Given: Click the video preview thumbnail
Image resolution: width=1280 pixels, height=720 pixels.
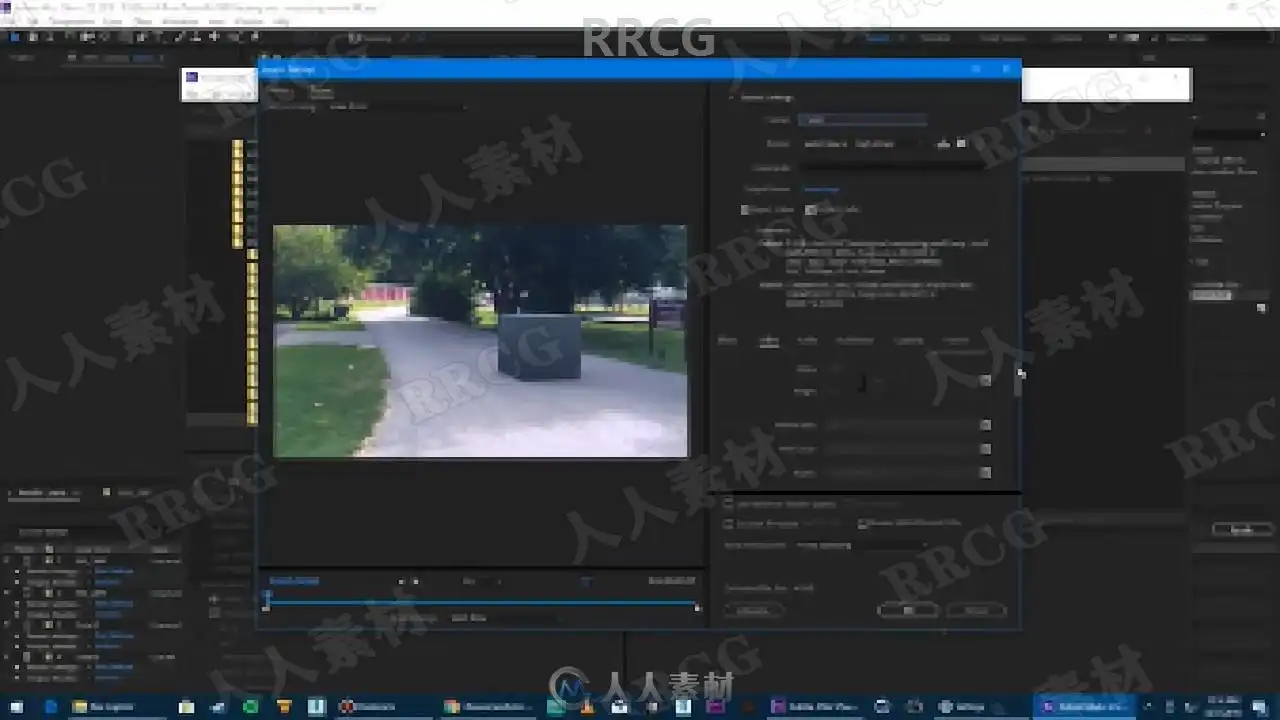Looking at the screenshot, I should pyautogui.click(x=480, y=341).
